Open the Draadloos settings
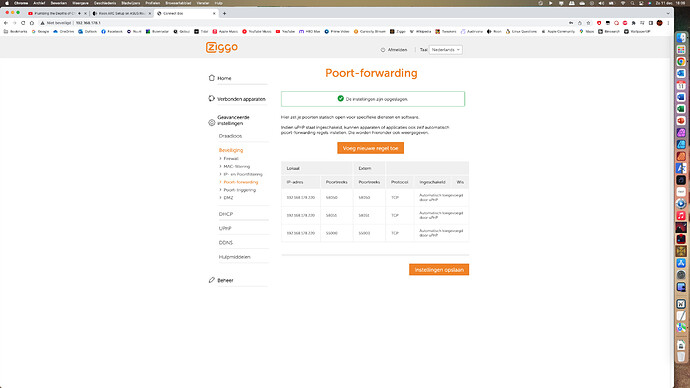This screenshot has width=690, height=388. coord(230,136)
